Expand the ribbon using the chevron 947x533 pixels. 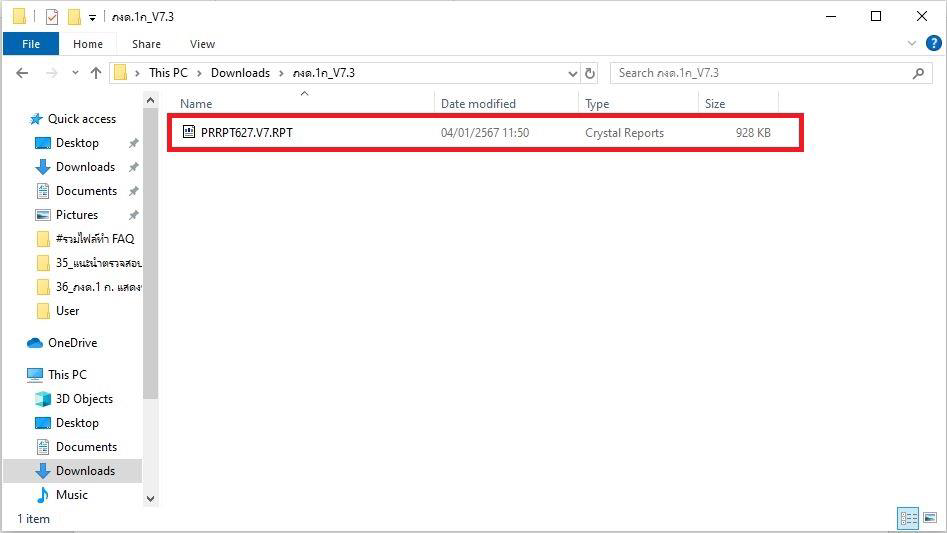(912, 44)
